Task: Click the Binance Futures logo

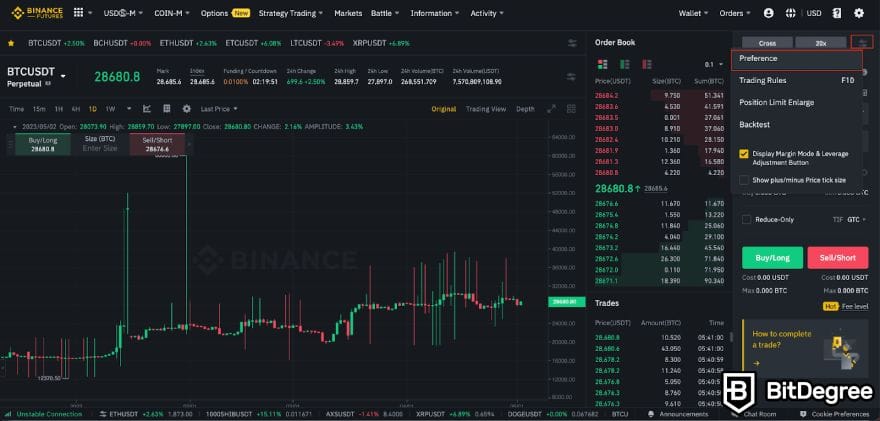Action: (x=37, y=12)
